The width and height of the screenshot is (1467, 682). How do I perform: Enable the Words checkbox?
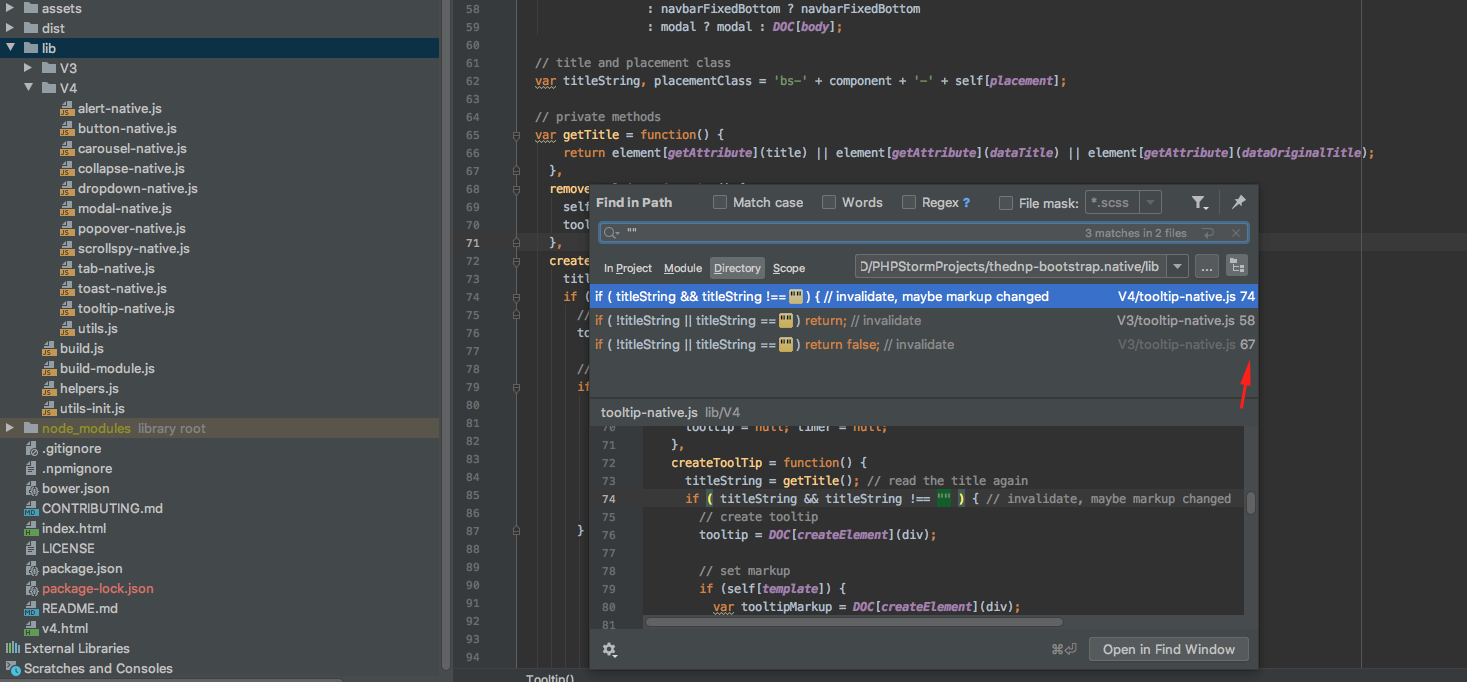tap(829, 202)
